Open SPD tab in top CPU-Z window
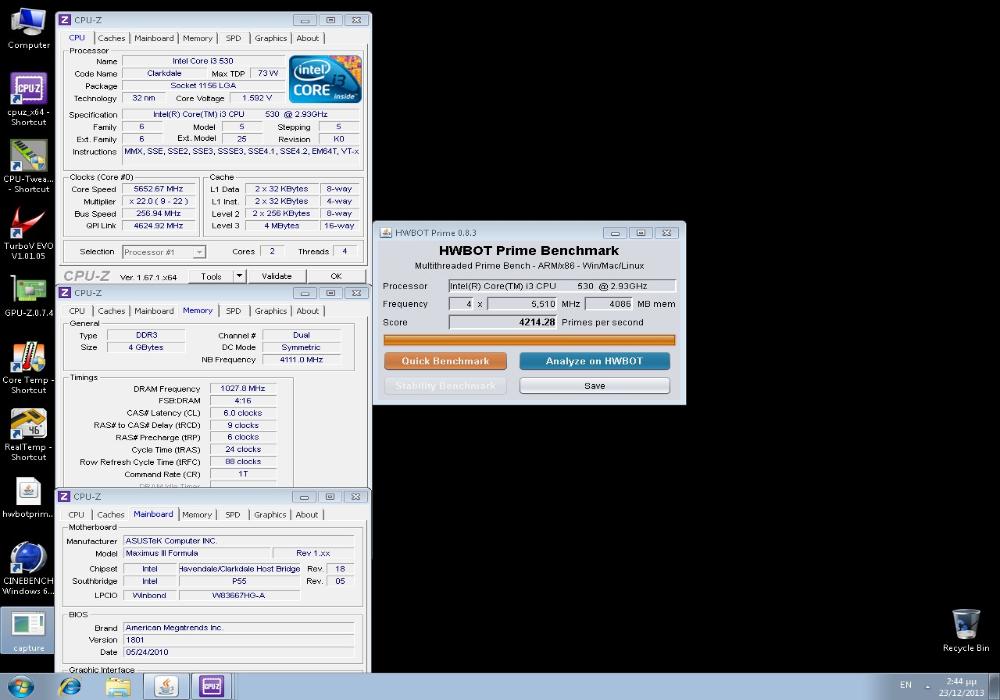This screenshot has width=1000, height=700. coord(233,38)
